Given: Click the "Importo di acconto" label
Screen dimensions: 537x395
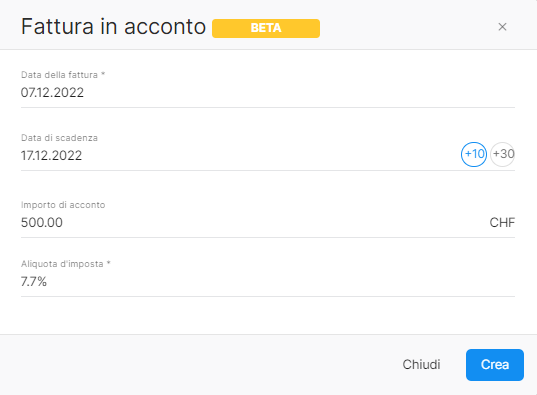Looking at the screenshot, I should tap(63, 205).
